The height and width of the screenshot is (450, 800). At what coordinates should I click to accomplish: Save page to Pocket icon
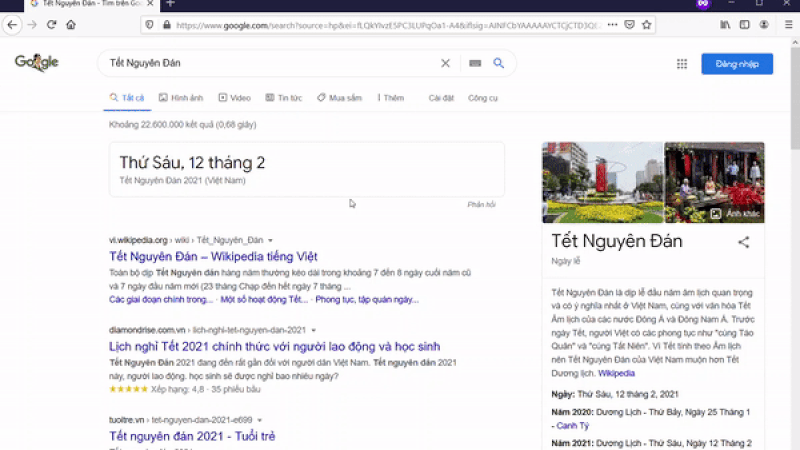click(x=630, y=24)
